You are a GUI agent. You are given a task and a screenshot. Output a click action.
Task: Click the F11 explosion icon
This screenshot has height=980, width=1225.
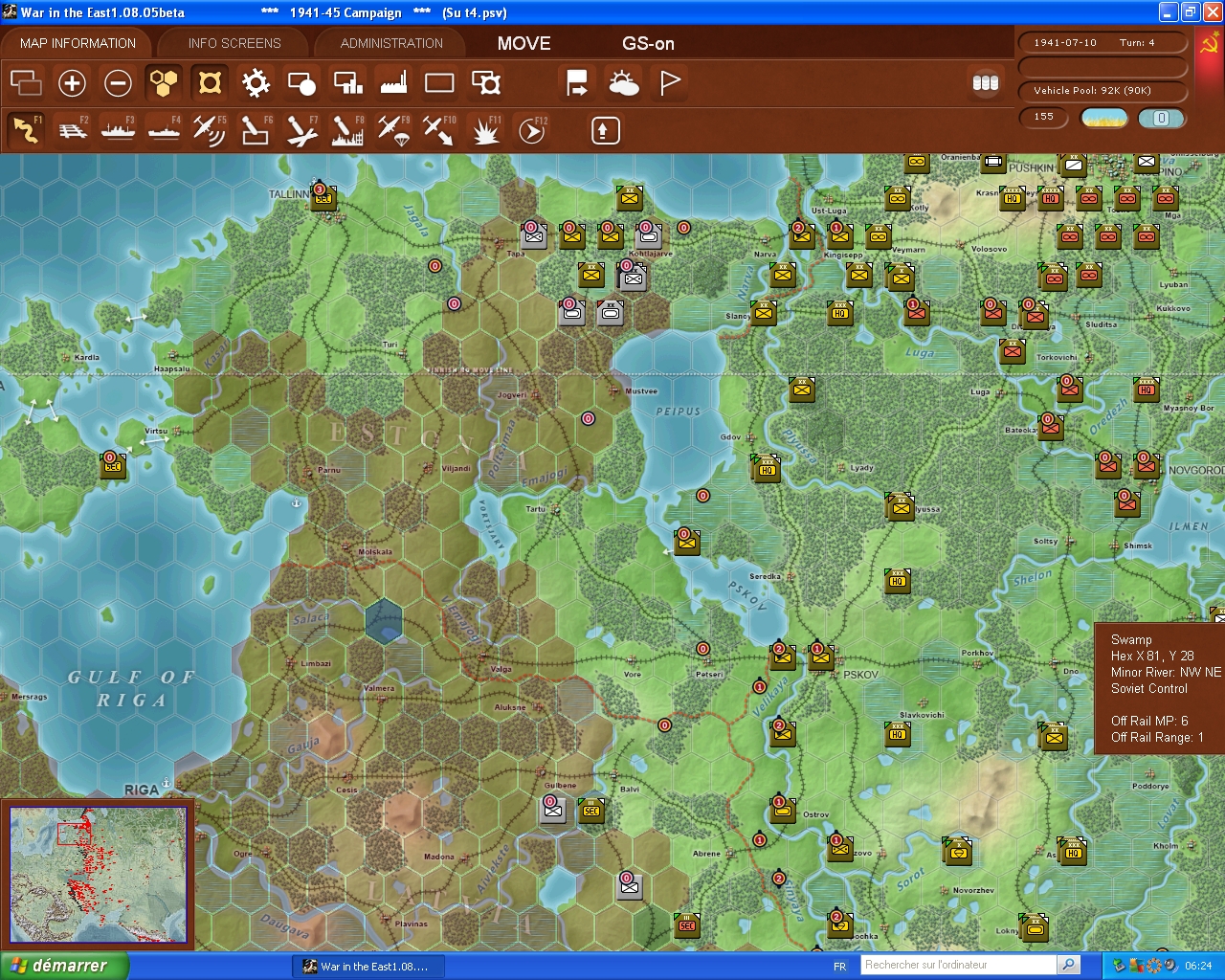click(486, 130)
